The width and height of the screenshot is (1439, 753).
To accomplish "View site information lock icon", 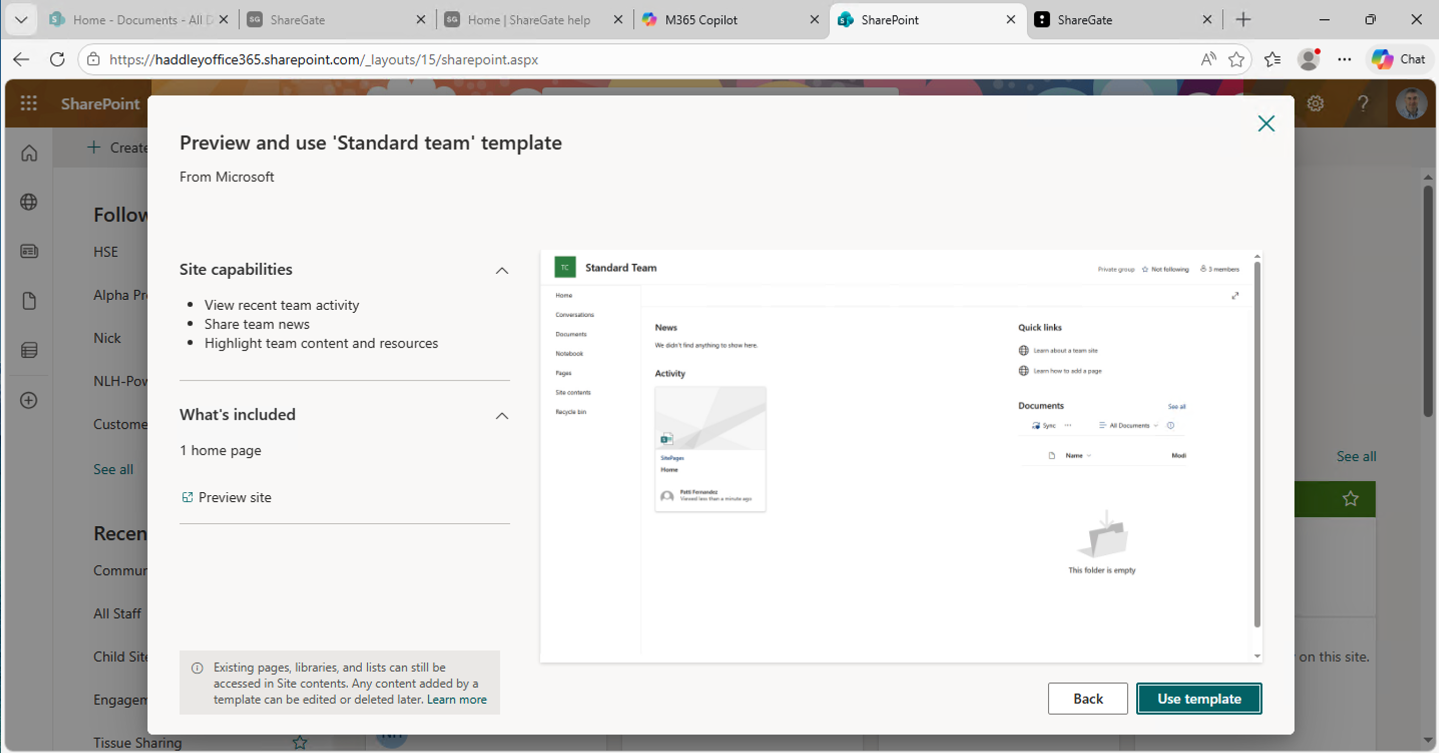I will pos(93,60).
